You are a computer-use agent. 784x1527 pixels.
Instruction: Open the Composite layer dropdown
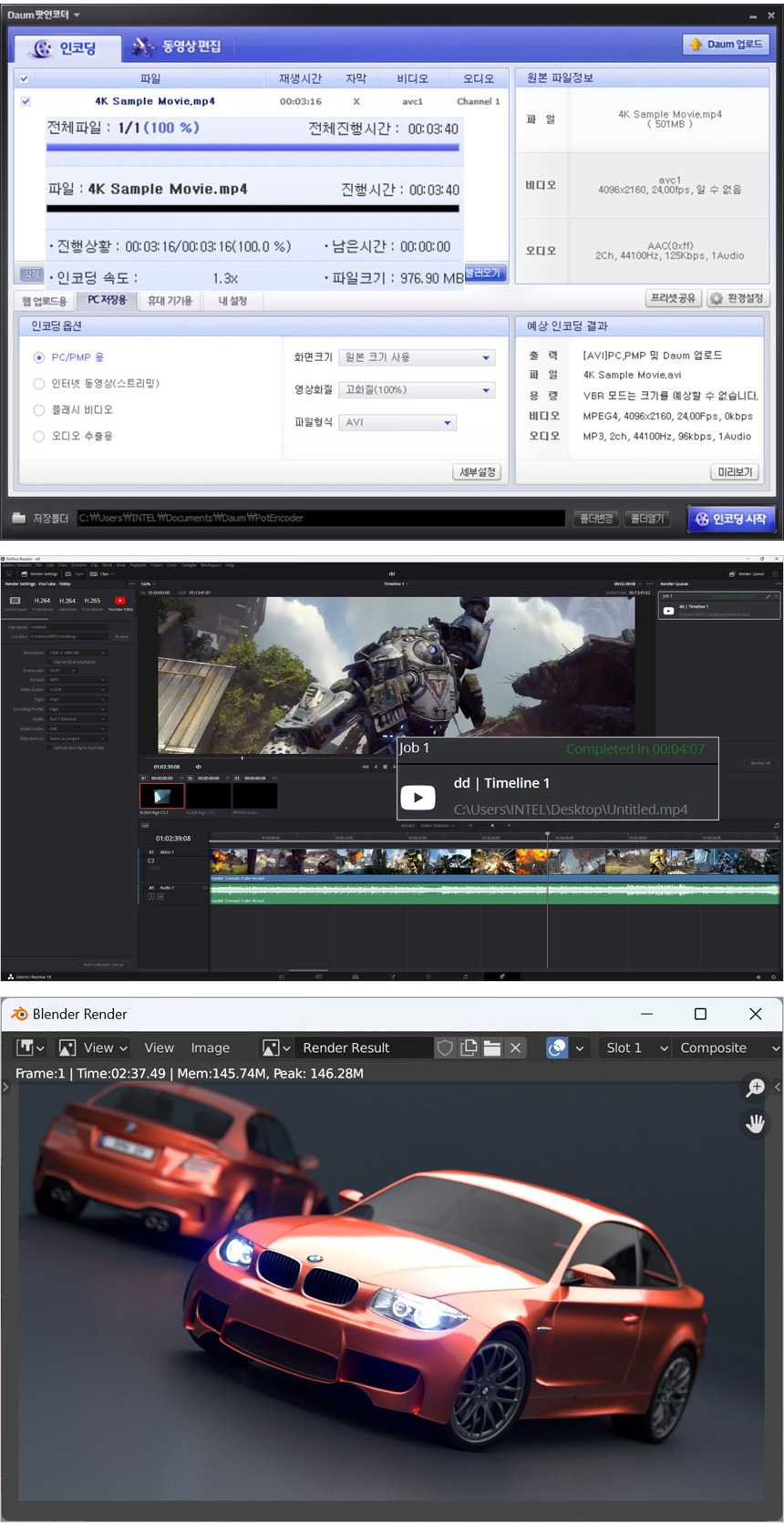(x=728, y=1047)
